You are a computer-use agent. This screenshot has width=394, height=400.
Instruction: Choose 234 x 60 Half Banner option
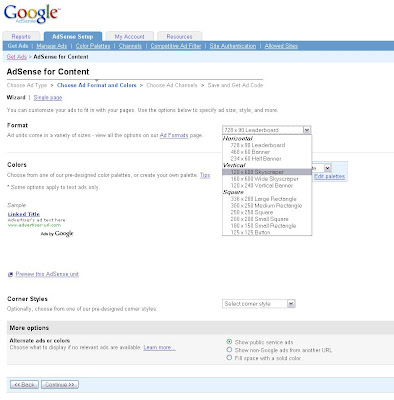[x=256, y=159]
